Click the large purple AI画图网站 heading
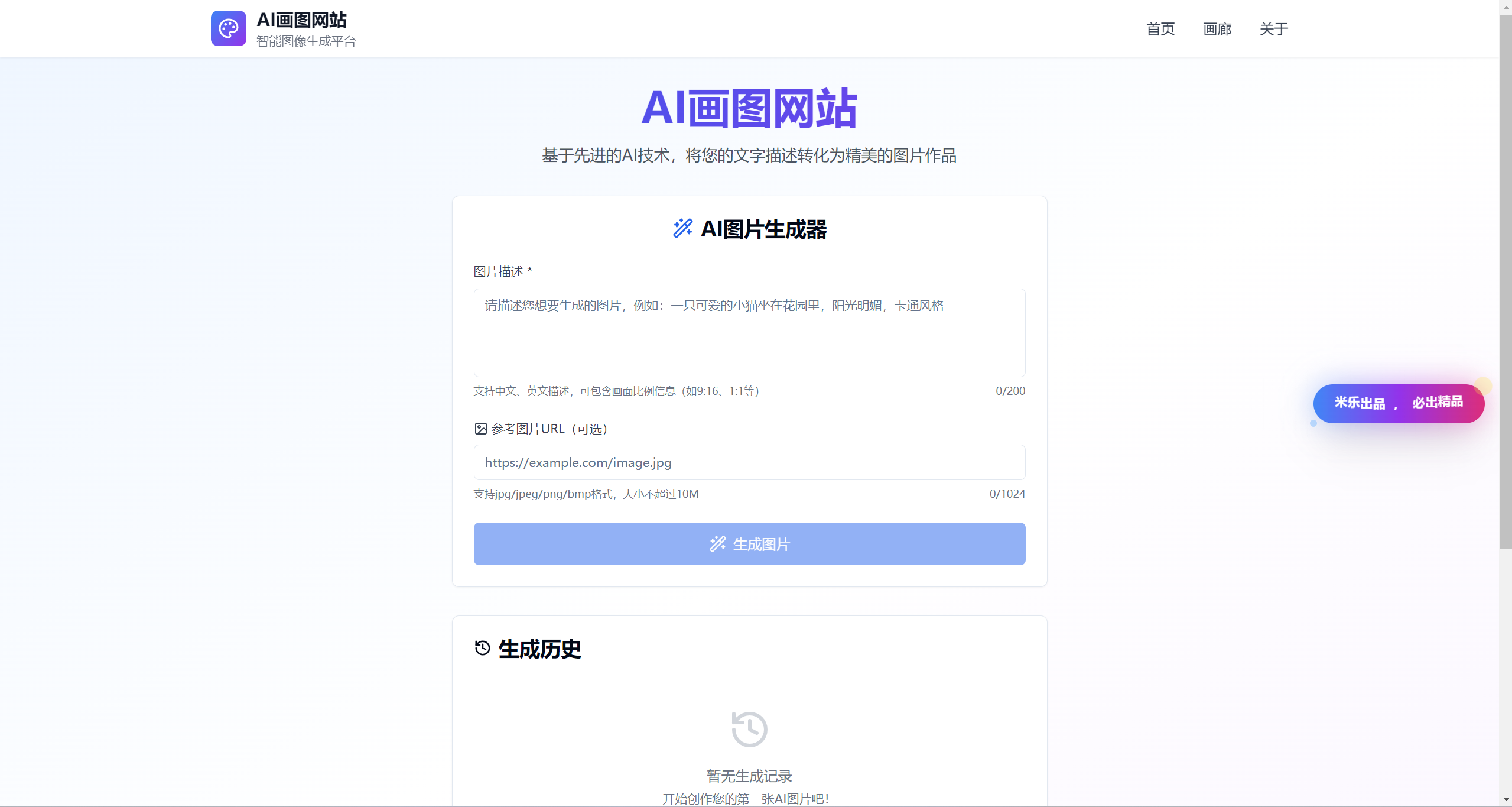The height and width of the screenshot is (807, 1512). (749, 109)
